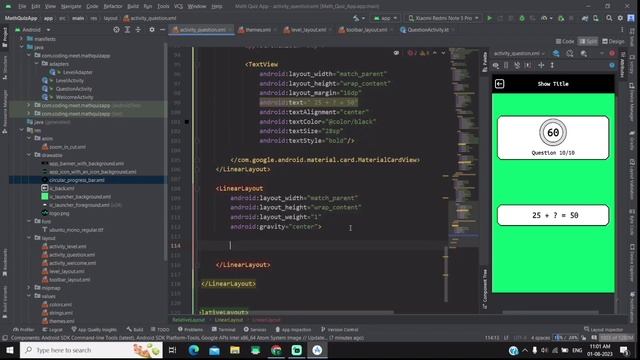Open the Build menu
Screen dimensions: 640x360
click(133, 7)
